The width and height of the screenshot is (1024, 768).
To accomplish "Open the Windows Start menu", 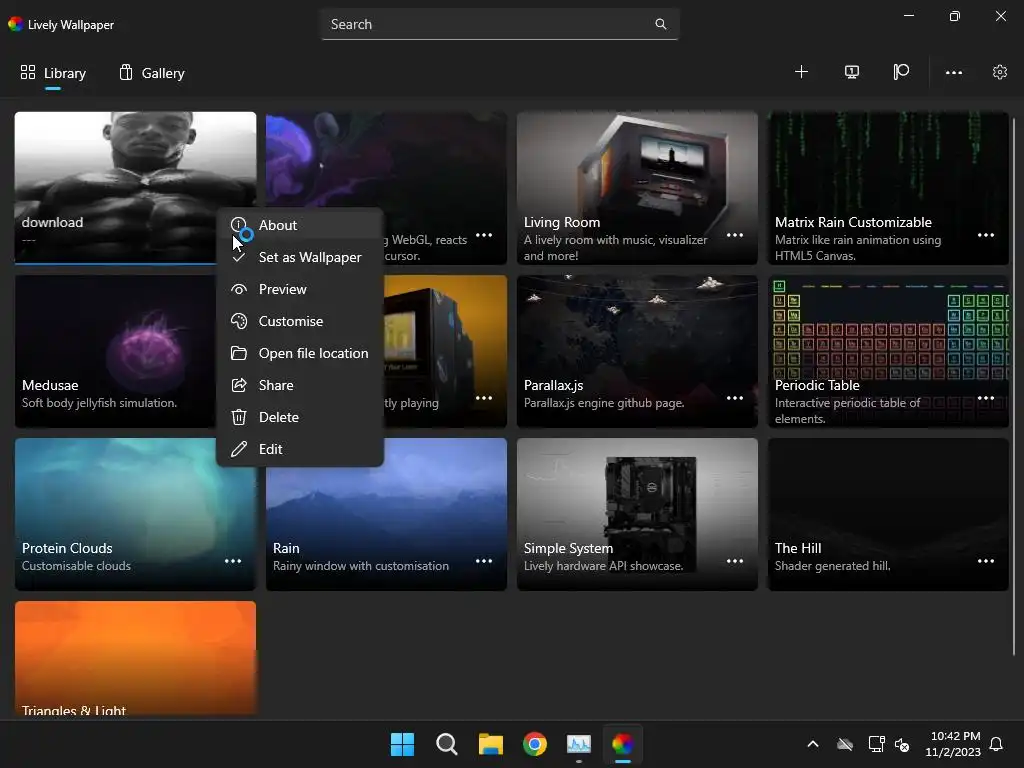I will [x=402, y=744].
